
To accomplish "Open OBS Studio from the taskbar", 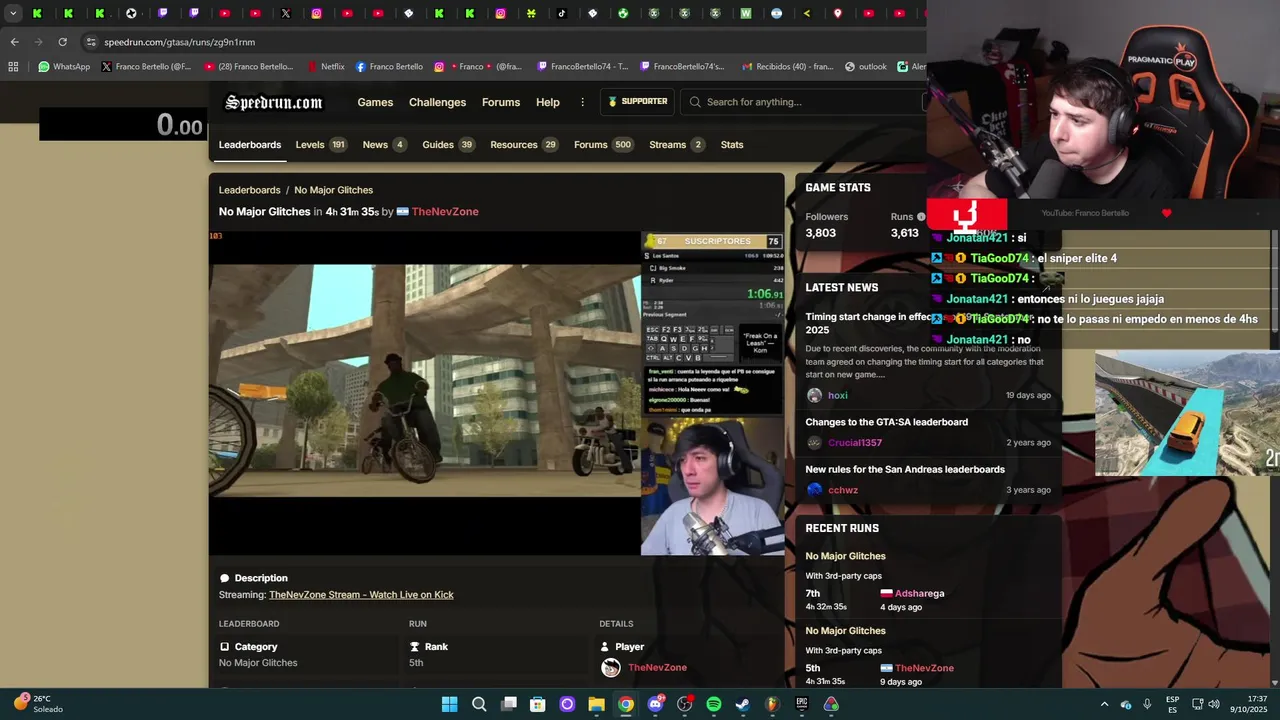I will point(684,704).
